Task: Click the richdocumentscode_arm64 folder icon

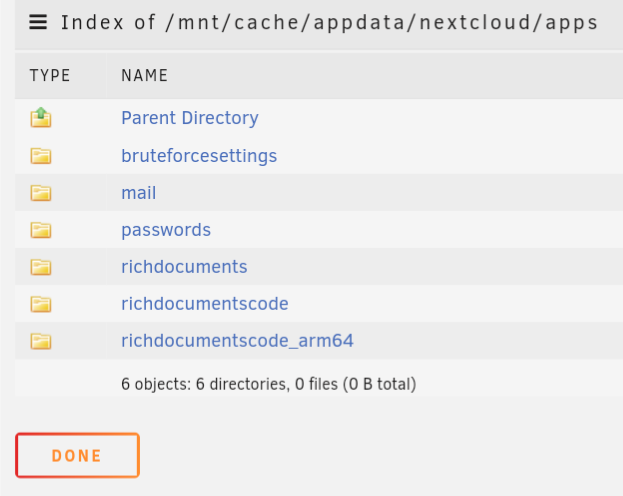Action: (41, 341)
